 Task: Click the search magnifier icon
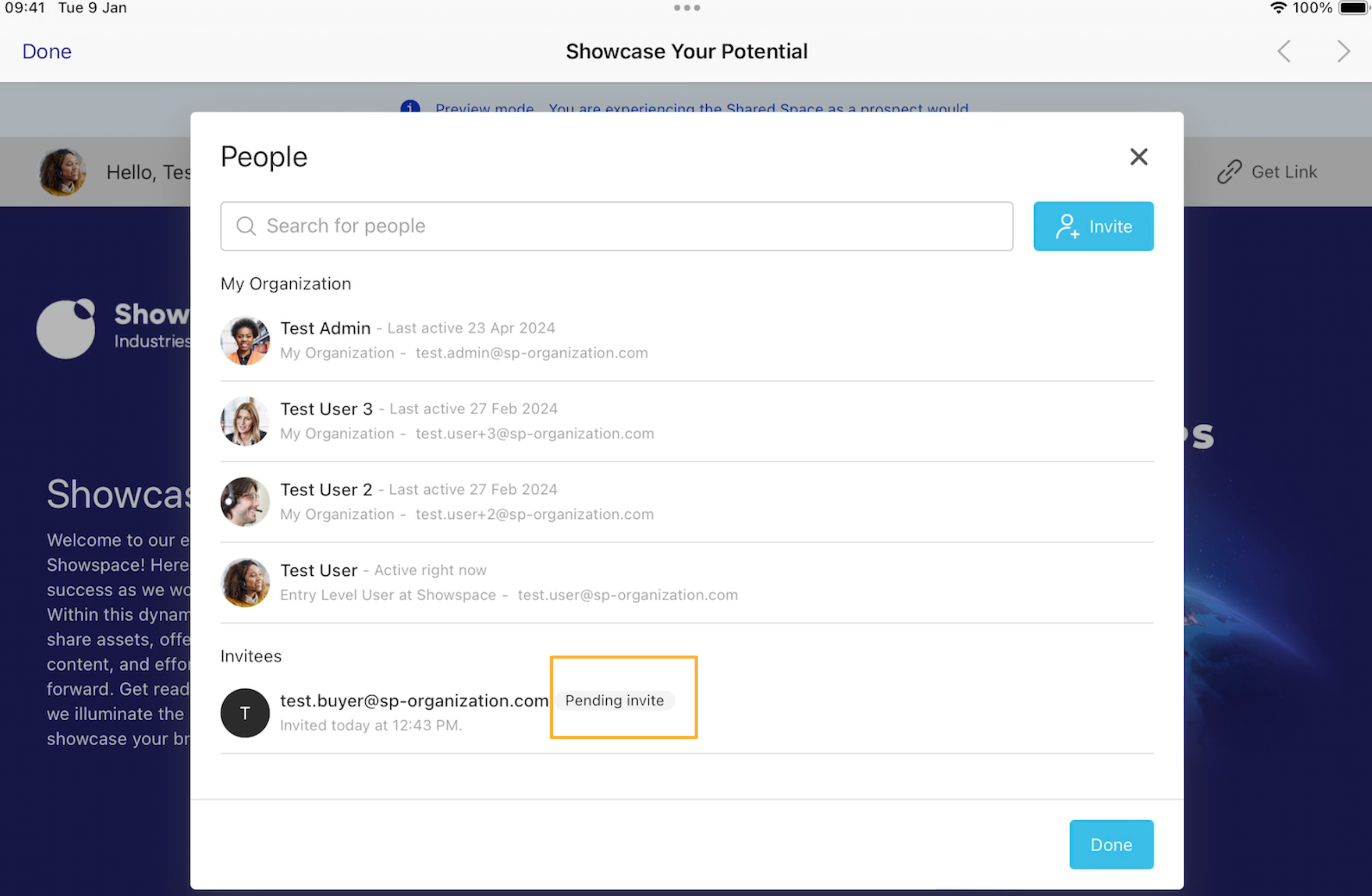(246, 226)
